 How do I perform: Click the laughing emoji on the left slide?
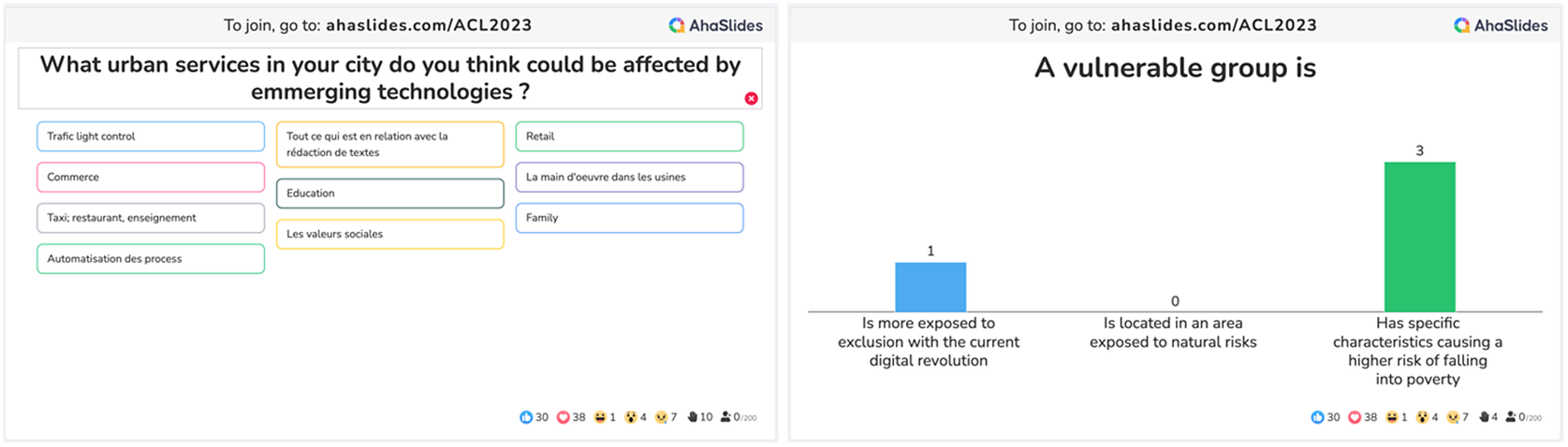tap(600, 417)
